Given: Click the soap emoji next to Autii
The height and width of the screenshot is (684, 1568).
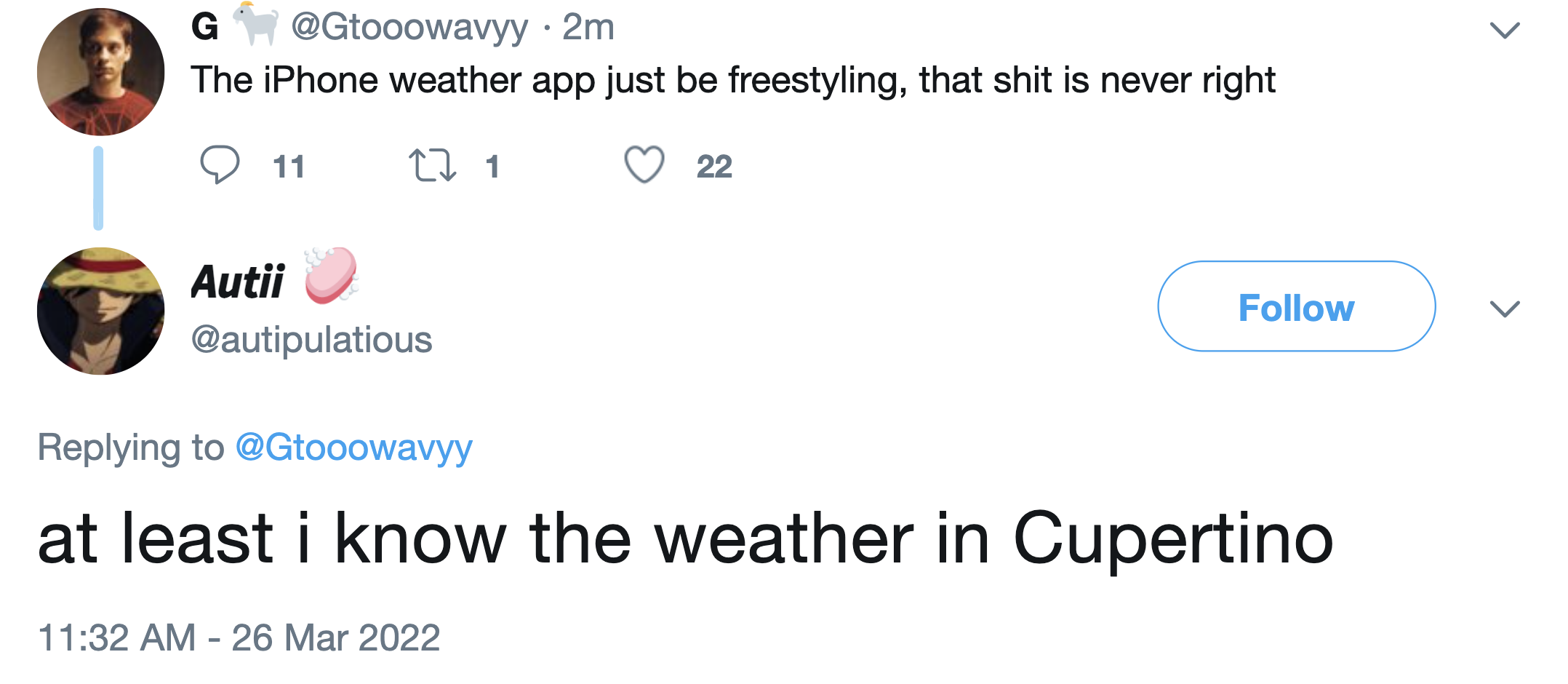Looking at the screenshot, I should [332, 275].
